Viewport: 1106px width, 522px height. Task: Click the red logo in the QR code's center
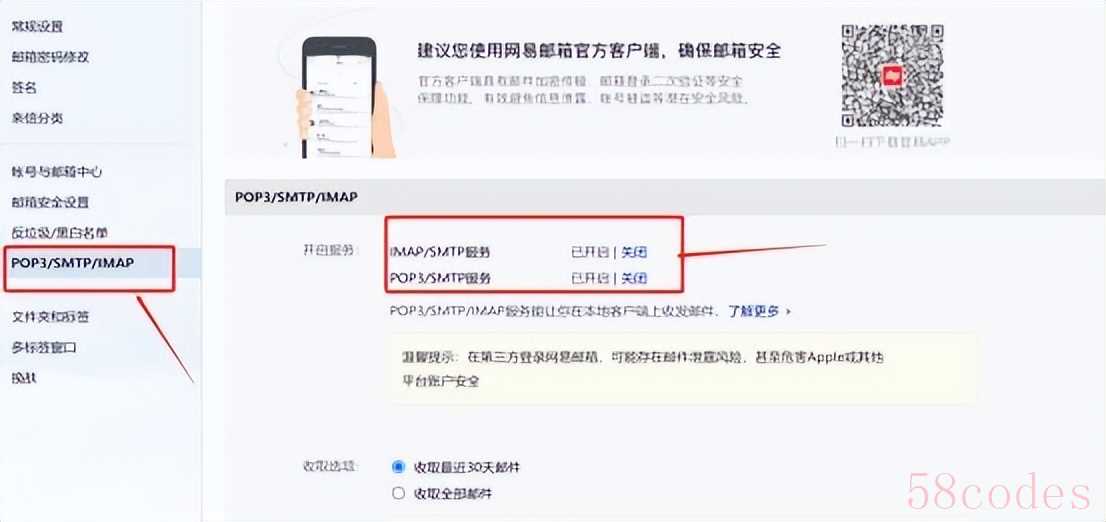click(893, 75)
